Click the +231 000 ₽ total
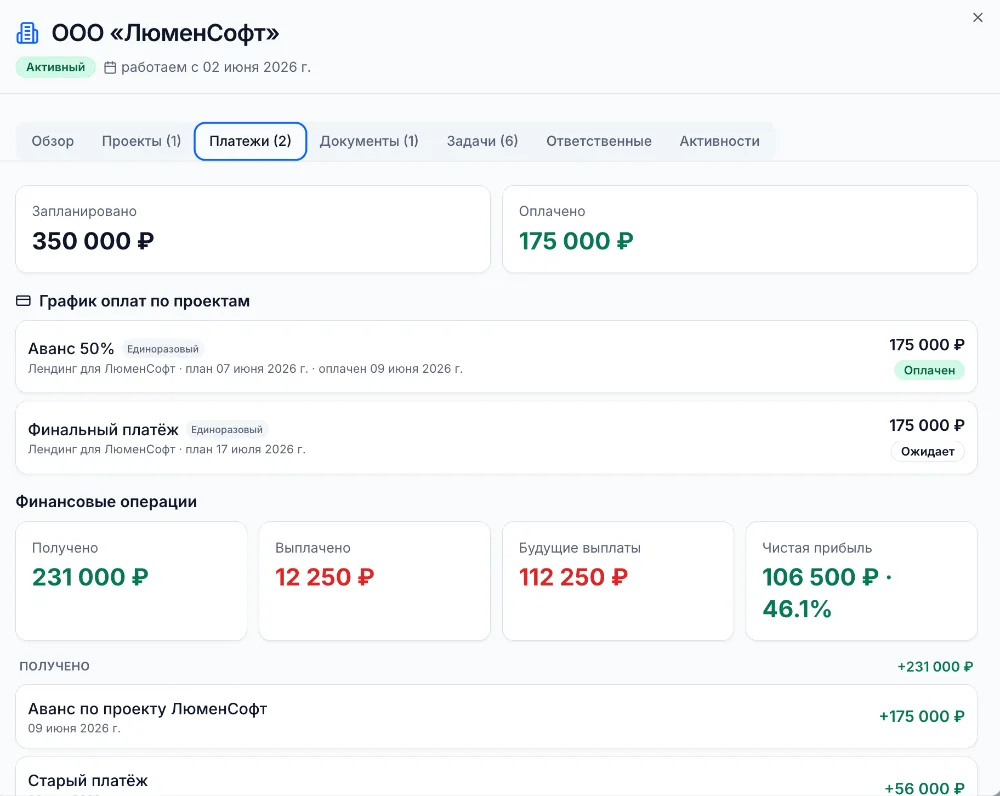 (935, 667)
